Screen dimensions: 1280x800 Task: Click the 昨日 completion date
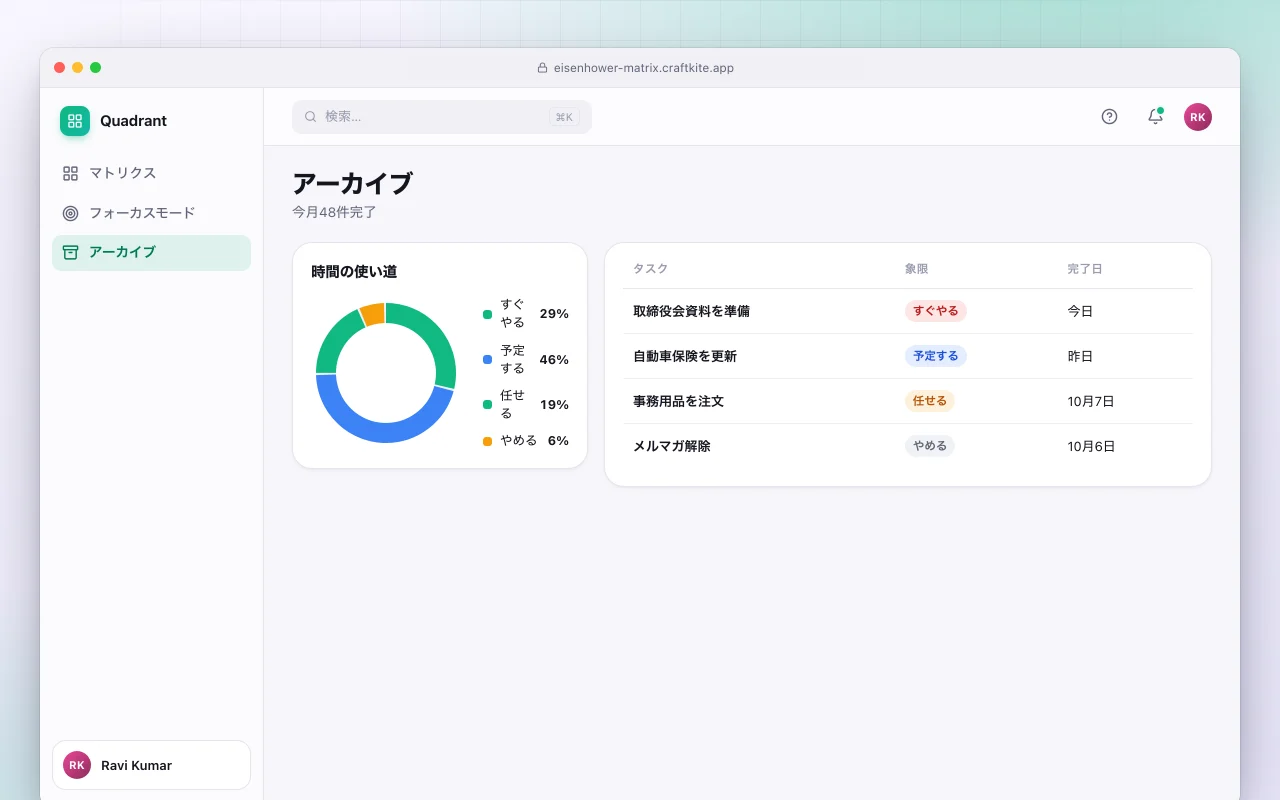click(1080, 356)
